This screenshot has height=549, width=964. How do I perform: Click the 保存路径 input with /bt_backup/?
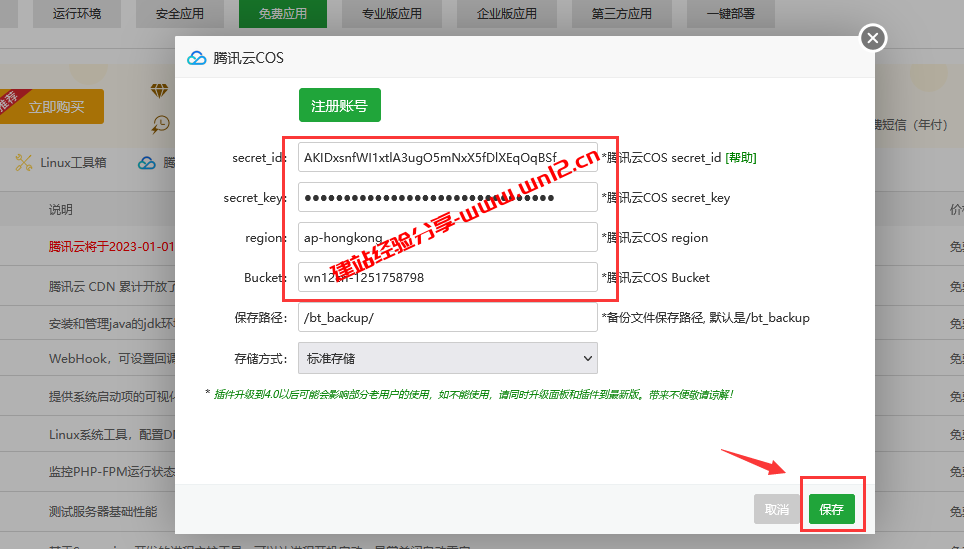click(x=448, y=317)
